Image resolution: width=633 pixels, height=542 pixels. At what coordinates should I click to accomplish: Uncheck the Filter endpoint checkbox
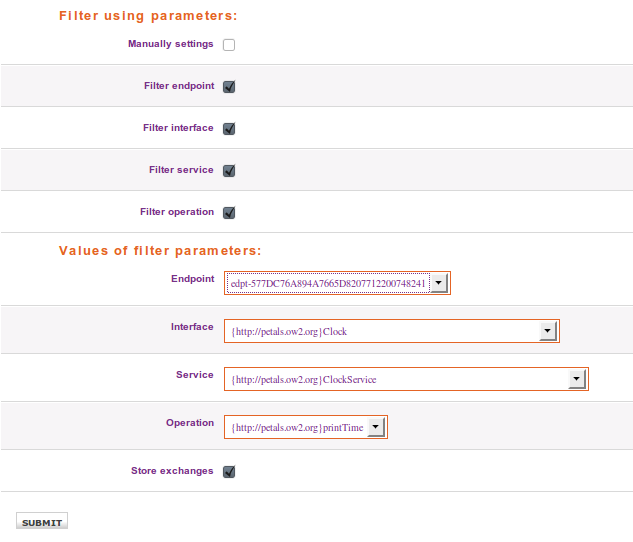[x=229, y=87]
